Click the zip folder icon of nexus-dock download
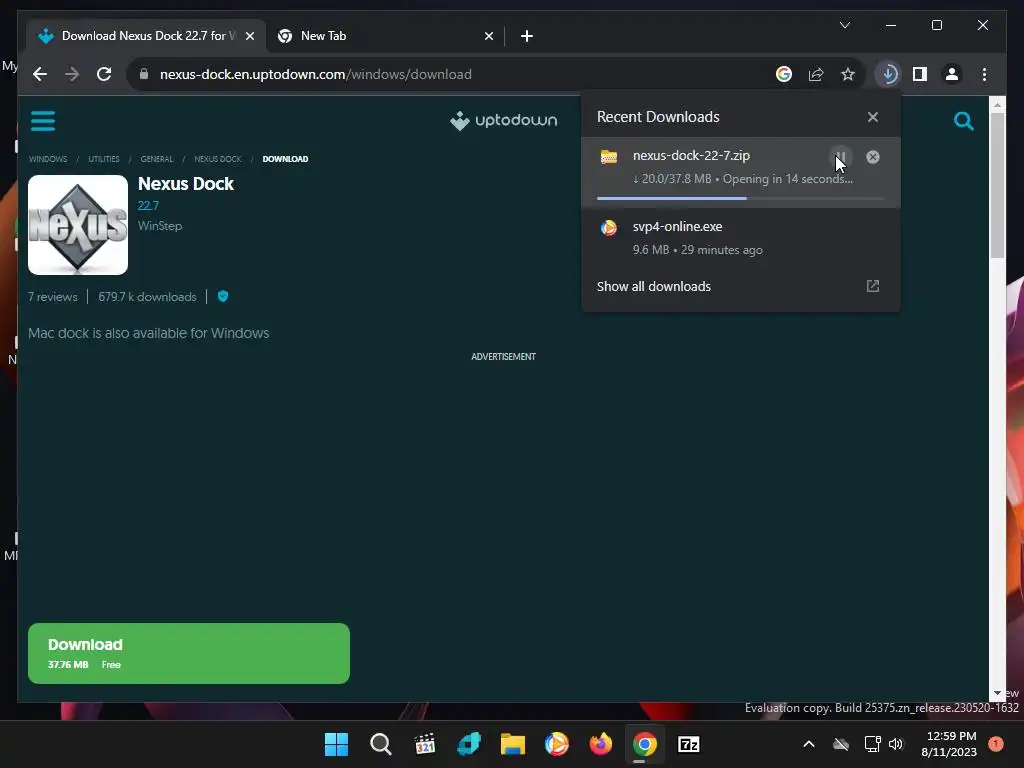1024x768 pixels. (x=609, y=157)
